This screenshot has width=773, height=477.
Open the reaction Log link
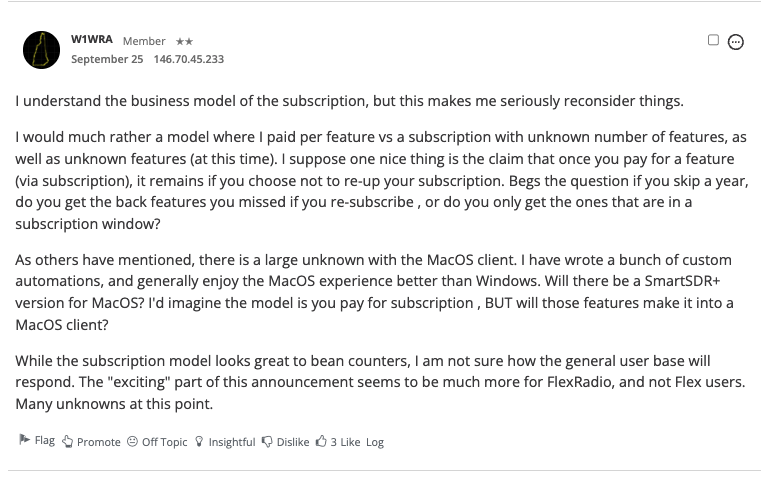[375, 442]
